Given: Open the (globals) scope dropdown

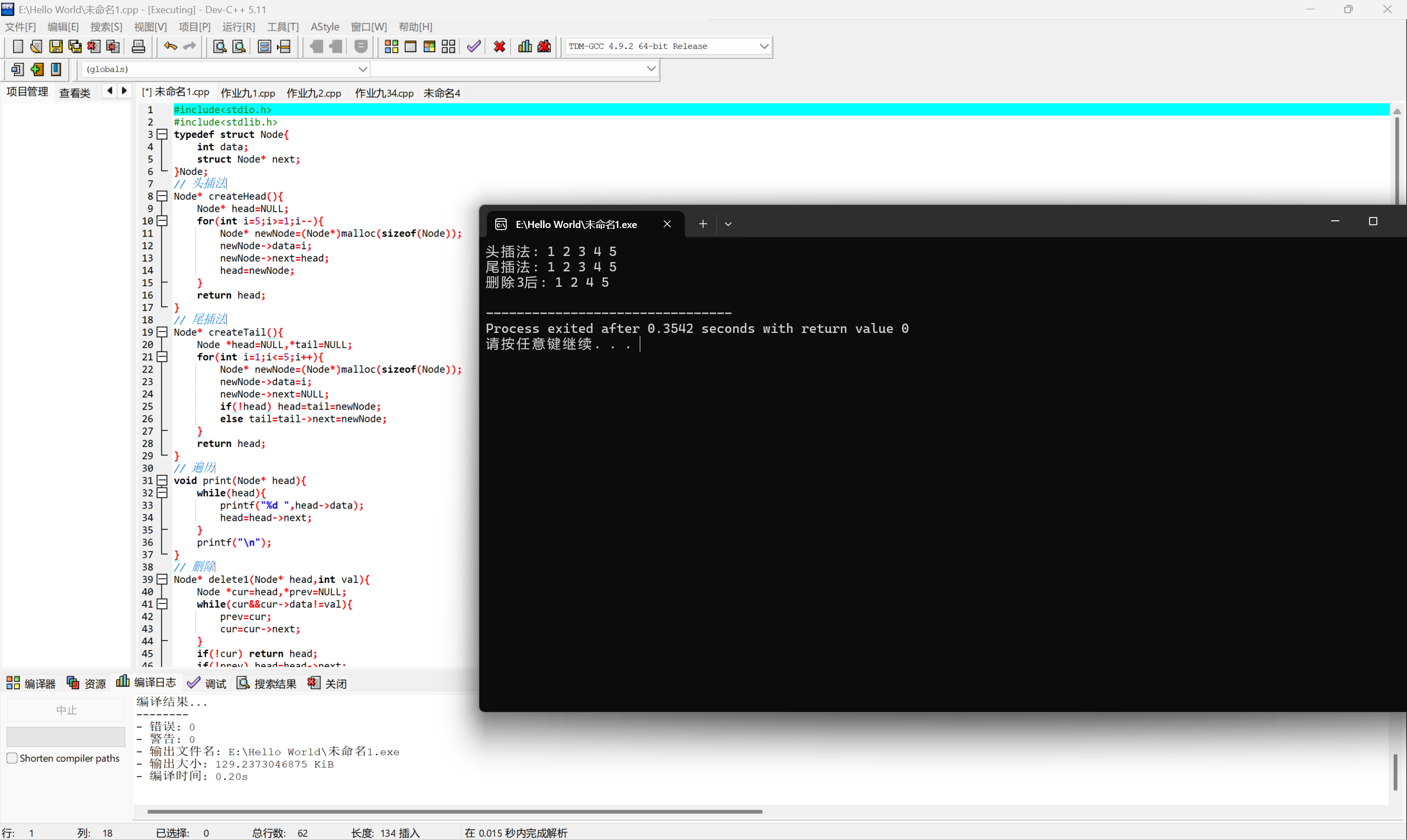Looking at the screenshot, I should (x=362, y=69).
